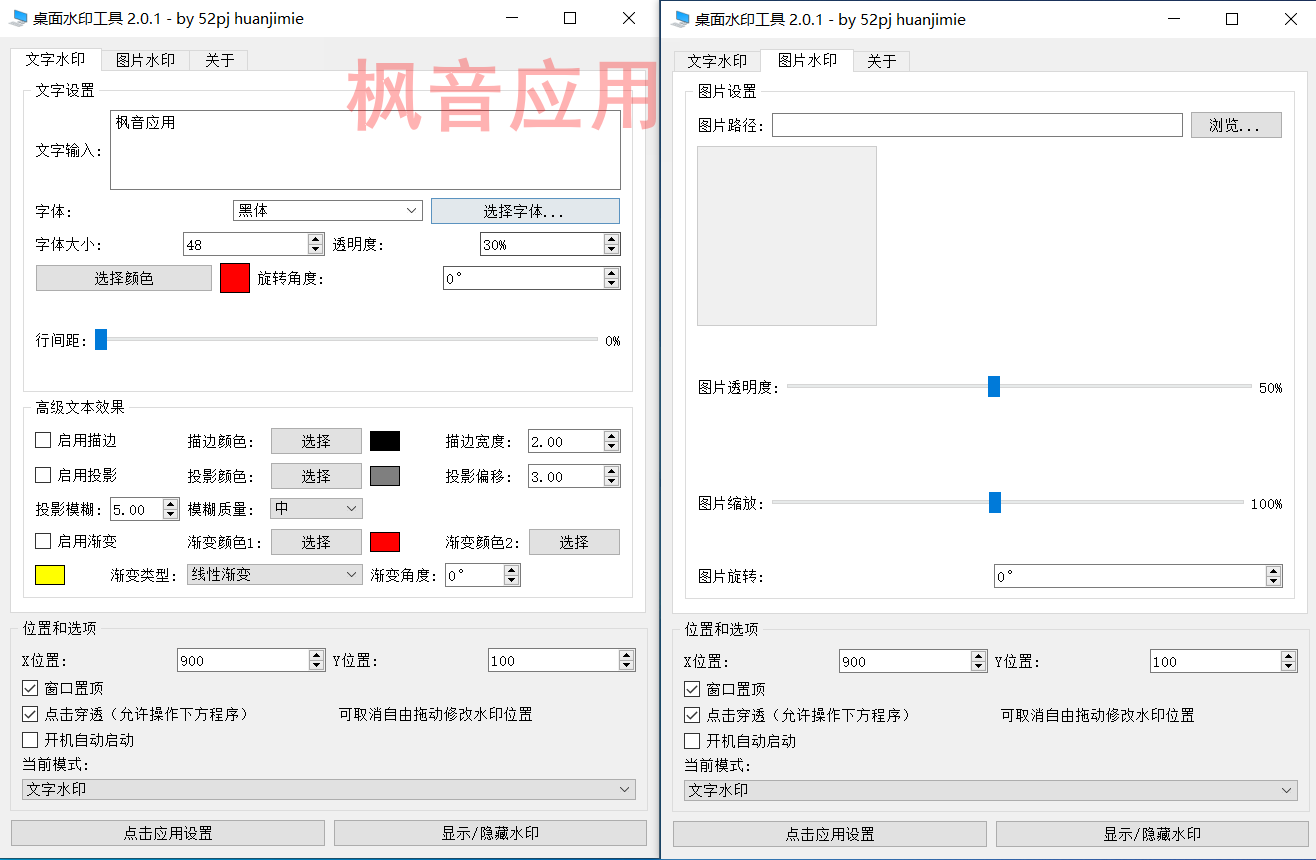Increase 描边宽度 2.00 with up arrow
Screen dimensions: 1316x860
(612, 436)
